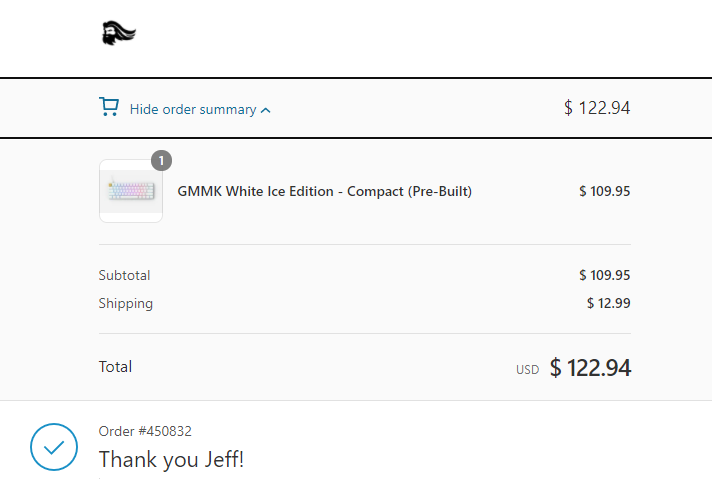Click the Shipping cost $ 12.99
This screenshot has width=712, height=500.
pos(608,303)
